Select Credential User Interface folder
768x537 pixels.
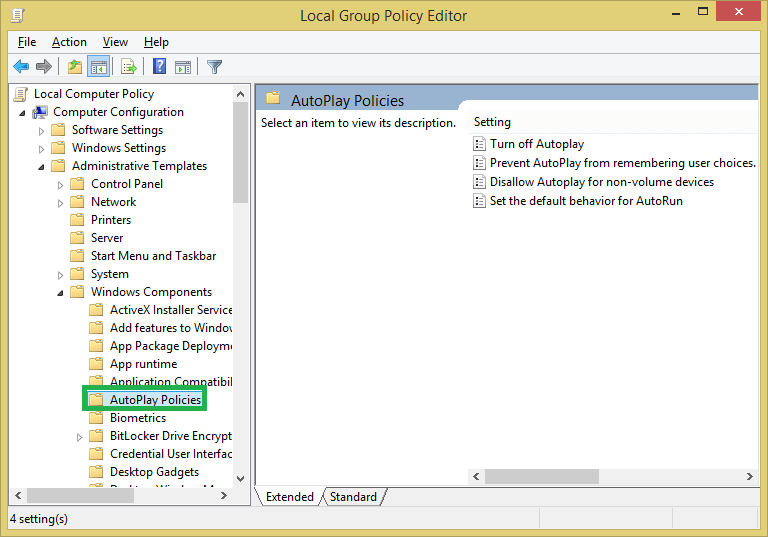coord(171,454)
